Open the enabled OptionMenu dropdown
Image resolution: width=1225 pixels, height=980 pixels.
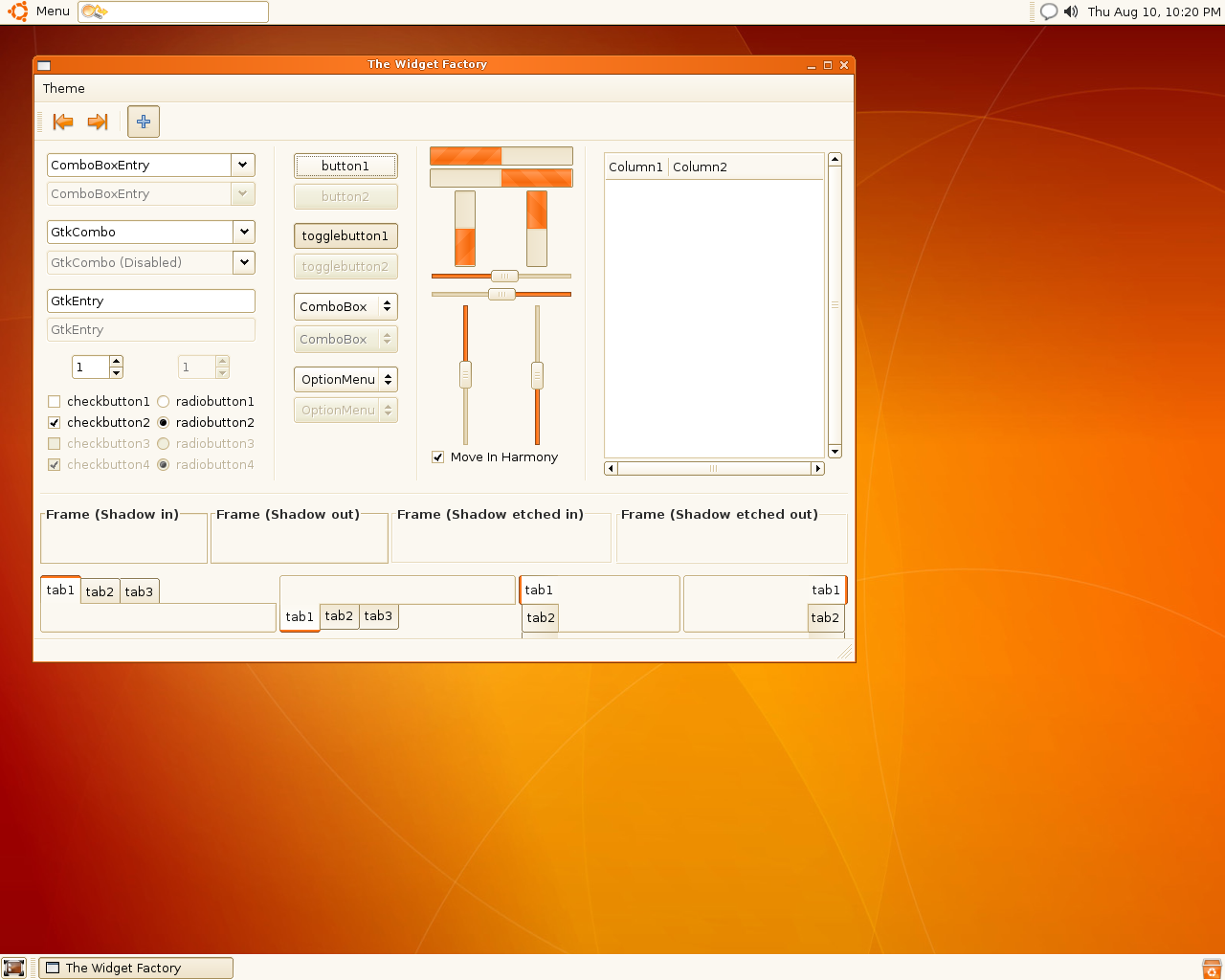click(x=345, y=380)
